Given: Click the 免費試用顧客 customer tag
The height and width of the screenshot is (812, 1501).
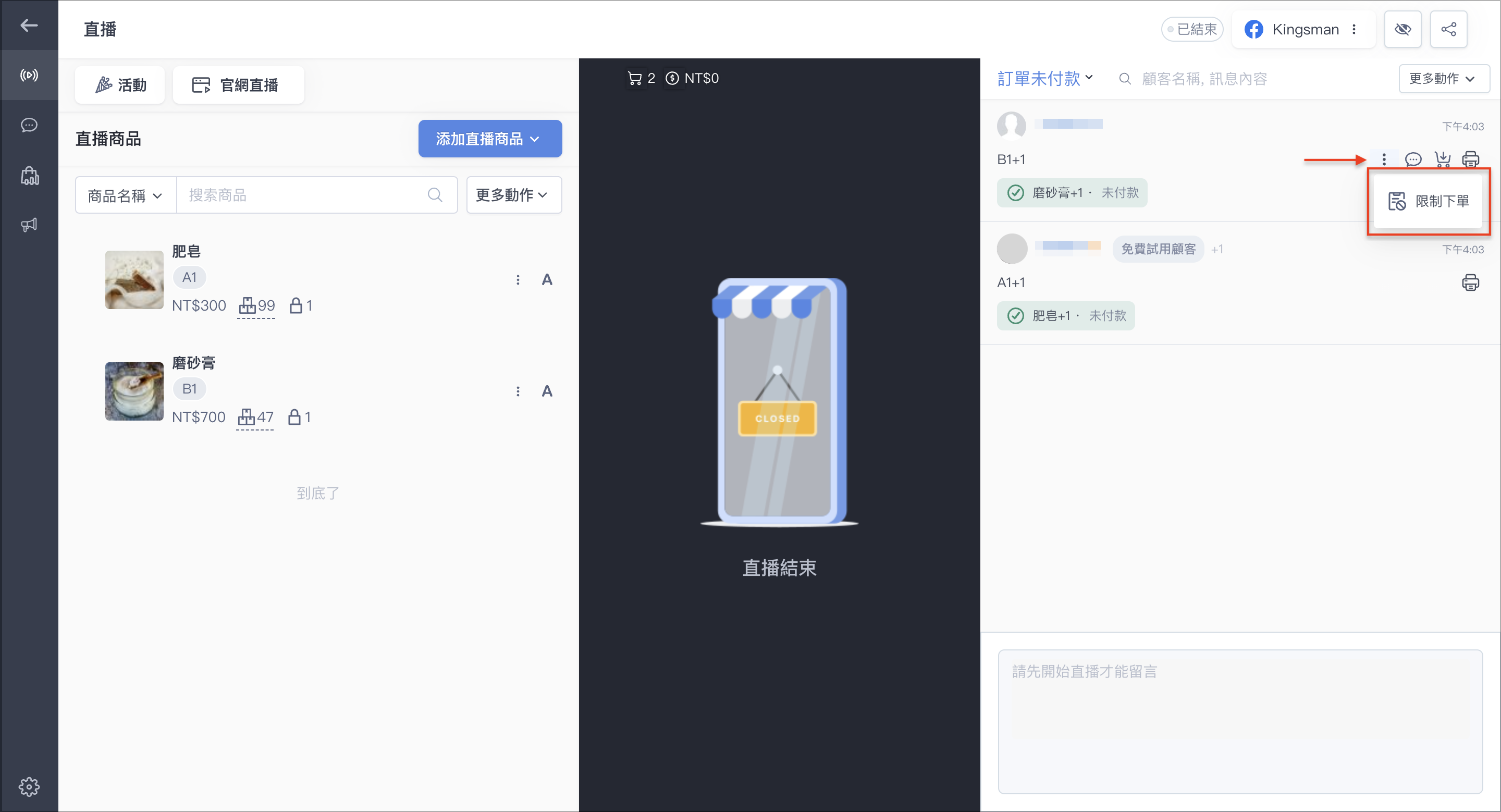Looking at the screenshot, I should point(1158,249).
